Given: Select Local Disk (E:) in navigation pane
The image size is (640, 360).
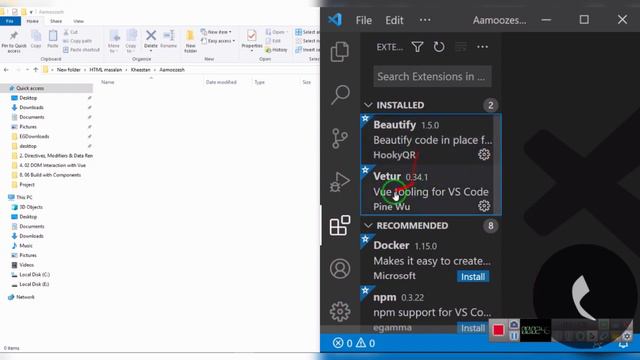Looking at the screenshot, I should point(34,284).
